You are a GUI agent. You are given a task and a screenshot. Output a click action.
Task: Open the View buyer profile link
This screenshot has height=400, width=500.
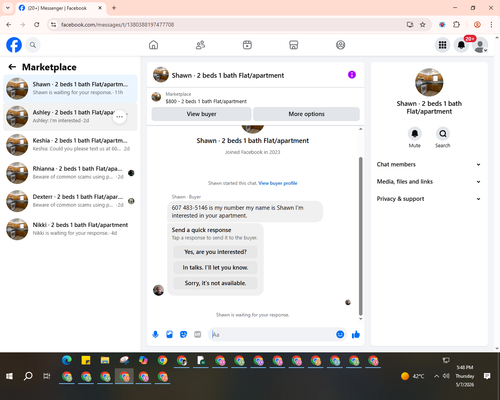click(278, 183)
